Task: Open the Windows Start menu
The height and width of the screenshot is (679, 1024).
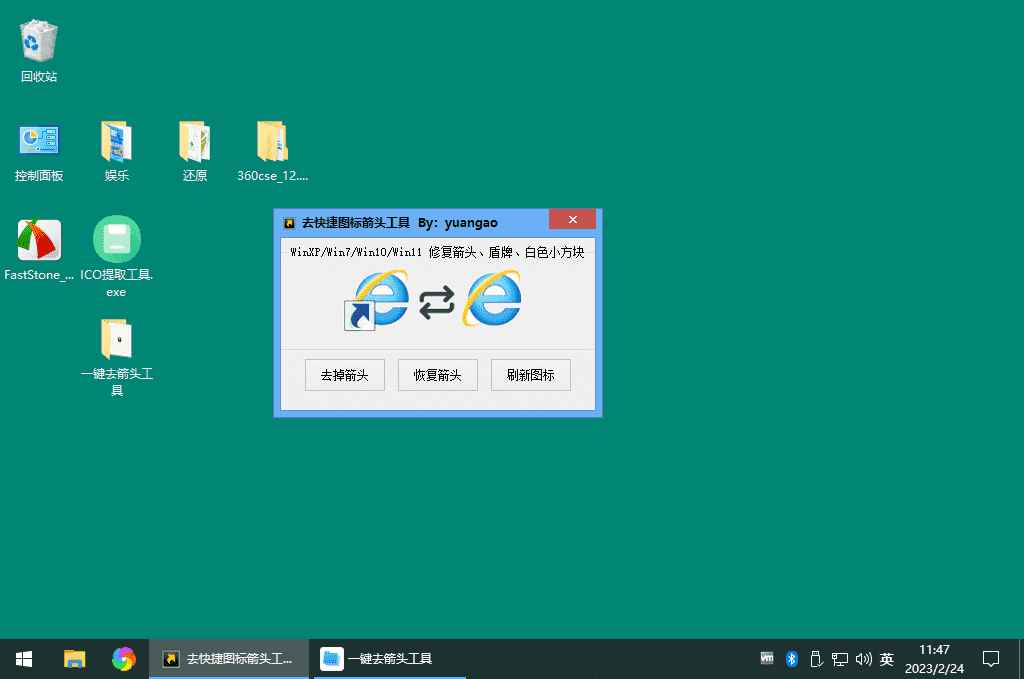Action: point(24,659)
